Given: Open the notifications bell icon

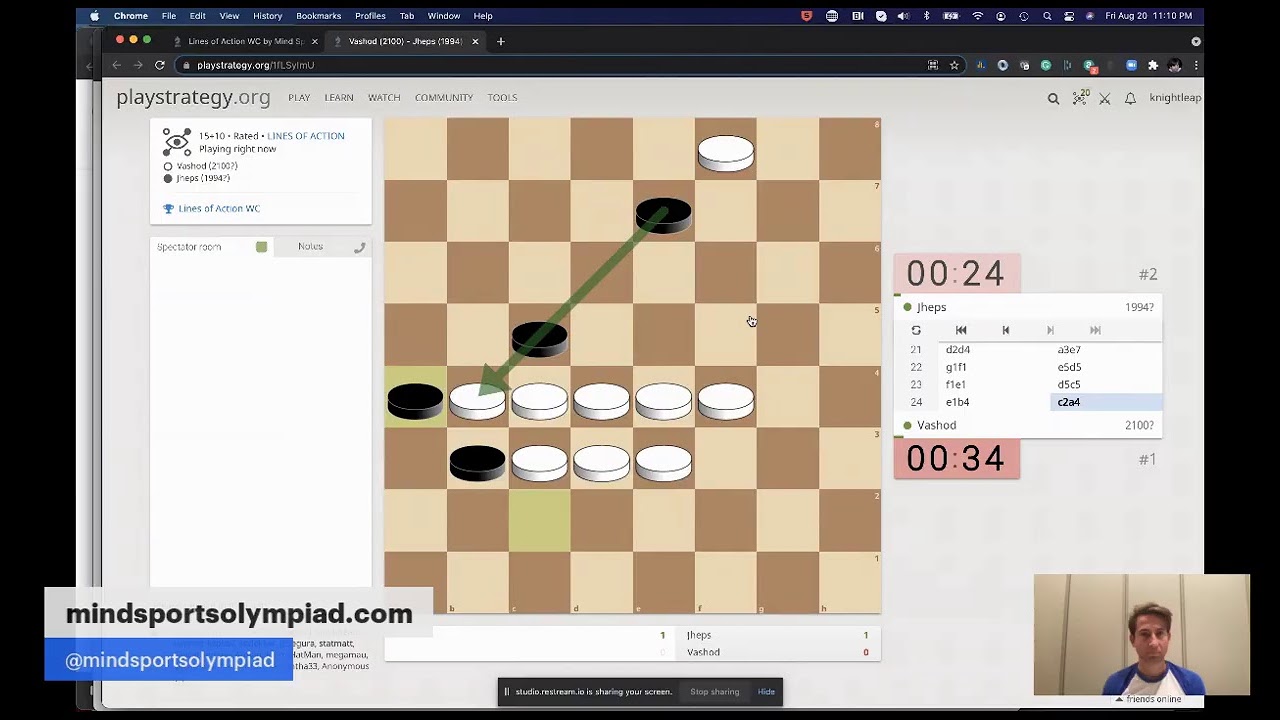Looking at the screenshot, I should (x=1130, y=98).
